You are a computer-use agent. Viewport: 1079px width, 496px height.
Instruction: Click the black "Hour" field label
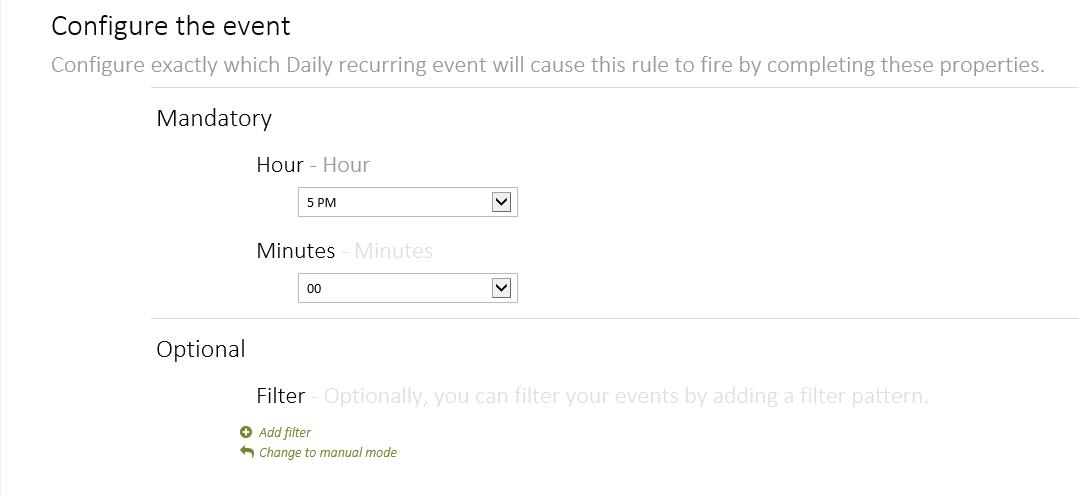click(x=280, y=165)
